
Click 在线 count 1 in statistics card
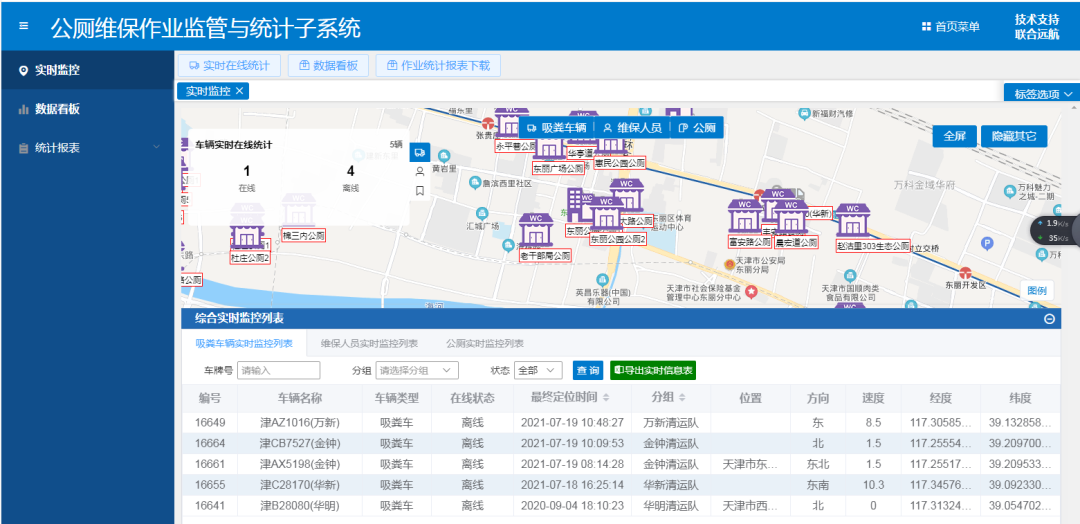click(x=247, y=171)
